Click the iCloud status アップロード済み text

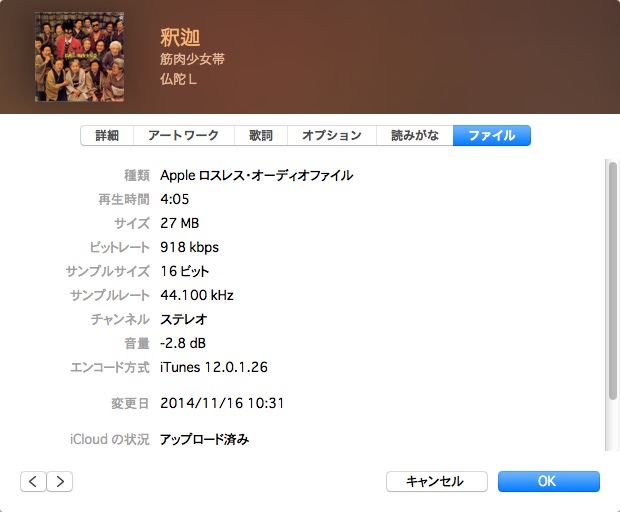(x=204, y=439)
